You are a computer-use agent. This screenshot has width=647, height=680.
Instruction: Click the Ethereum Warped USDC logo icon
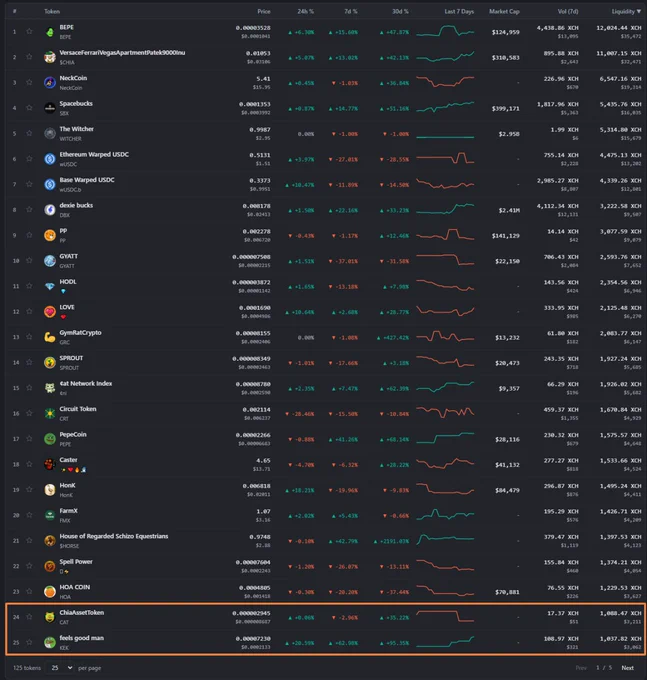coord(50,159)
